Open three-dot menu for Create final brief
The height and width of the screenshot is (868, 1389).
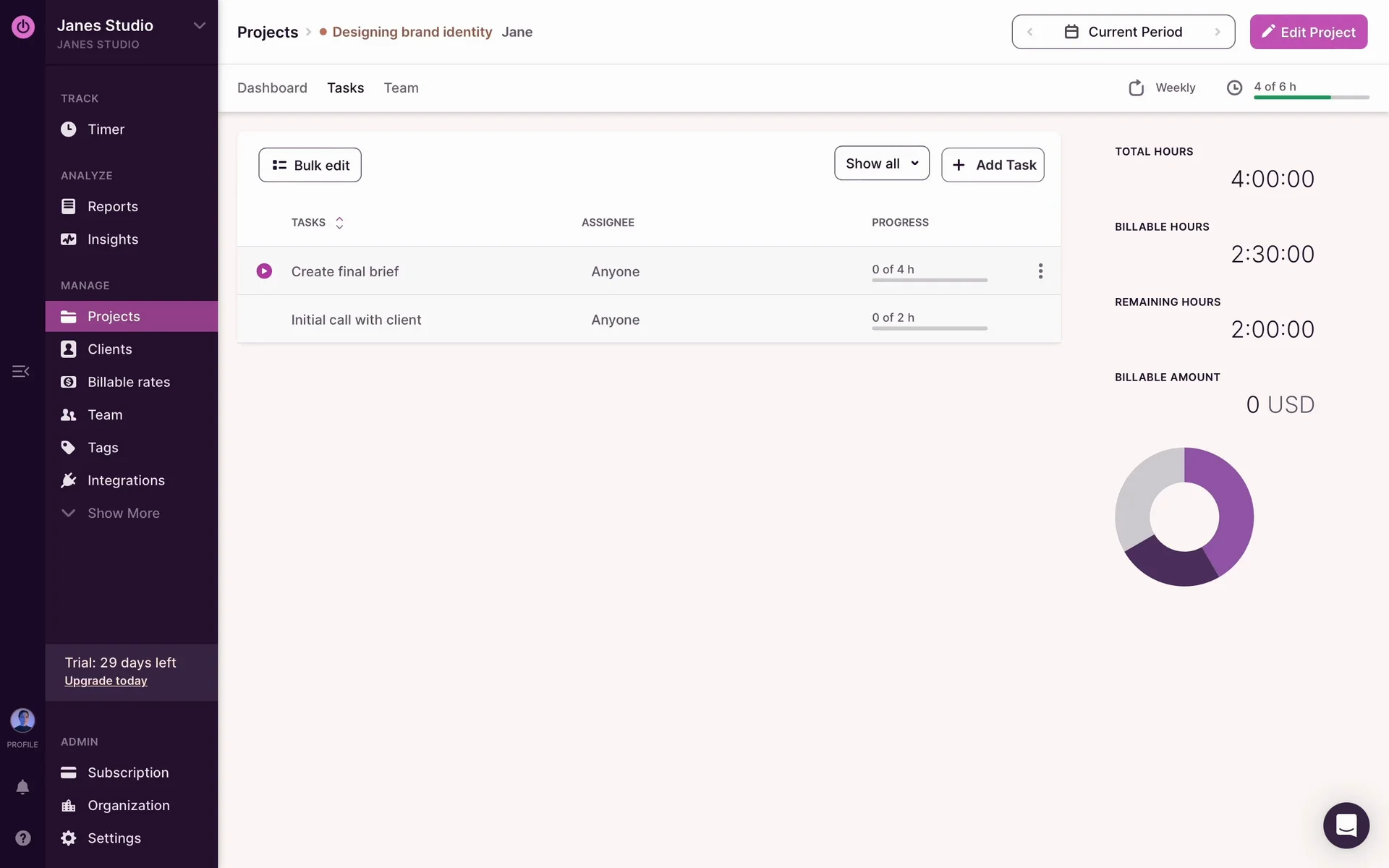pyautogui.click(x=1040, y=271)
